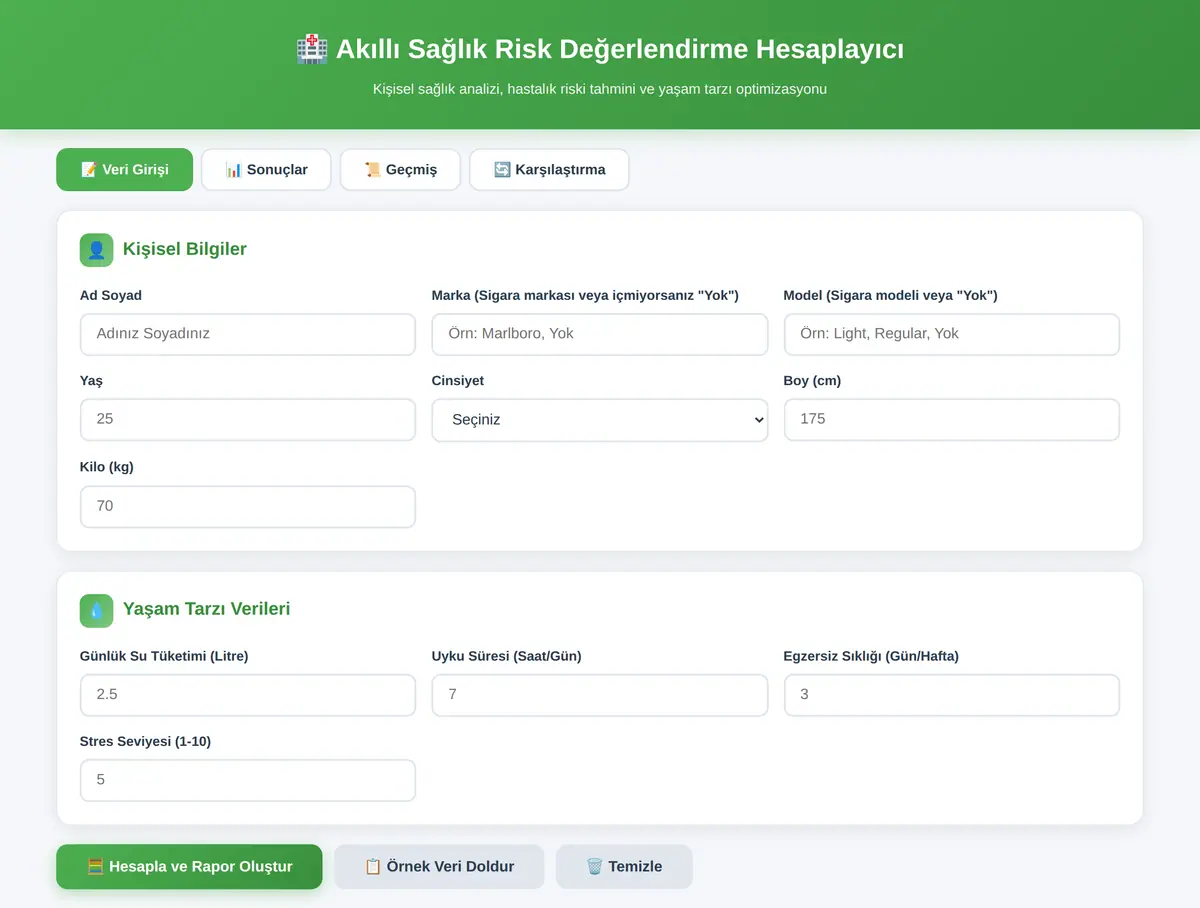Image resolution: width=1200 pixels, height=908 pixels.
Task: Focus the Kilo (kg) field
Action: (248, 507)
